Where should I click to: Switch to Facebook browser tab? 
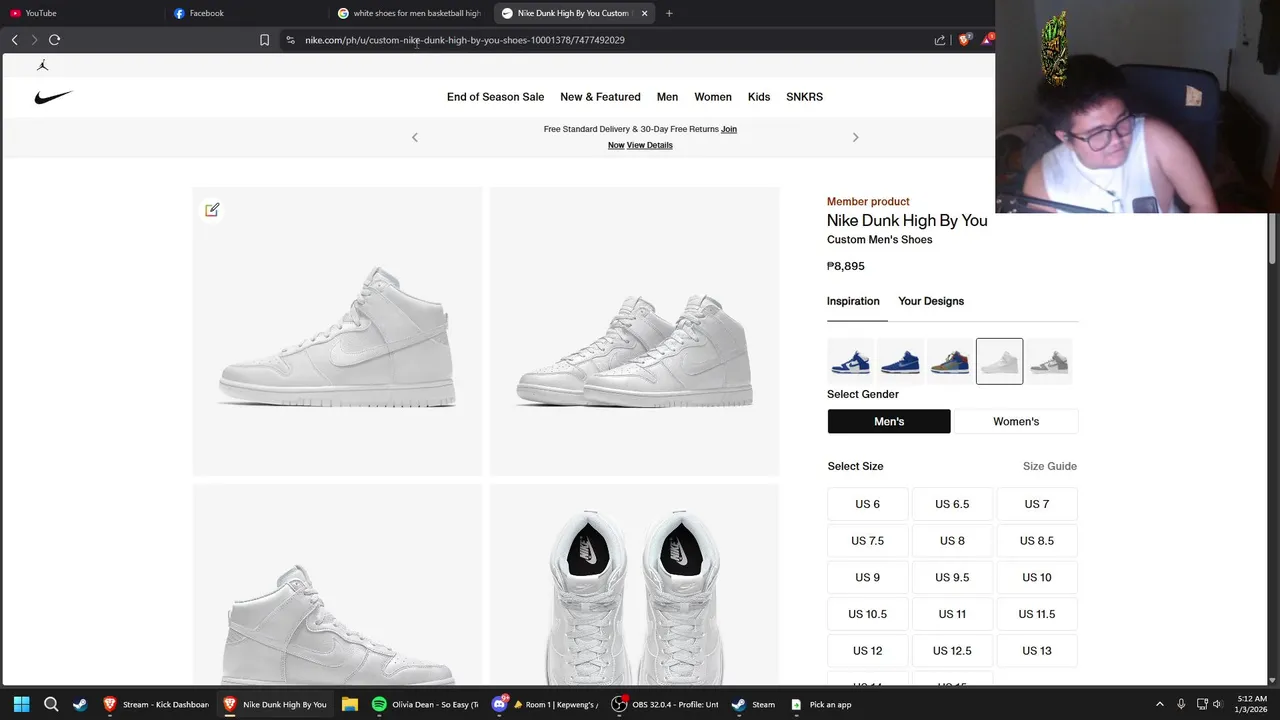click(247, 13)
